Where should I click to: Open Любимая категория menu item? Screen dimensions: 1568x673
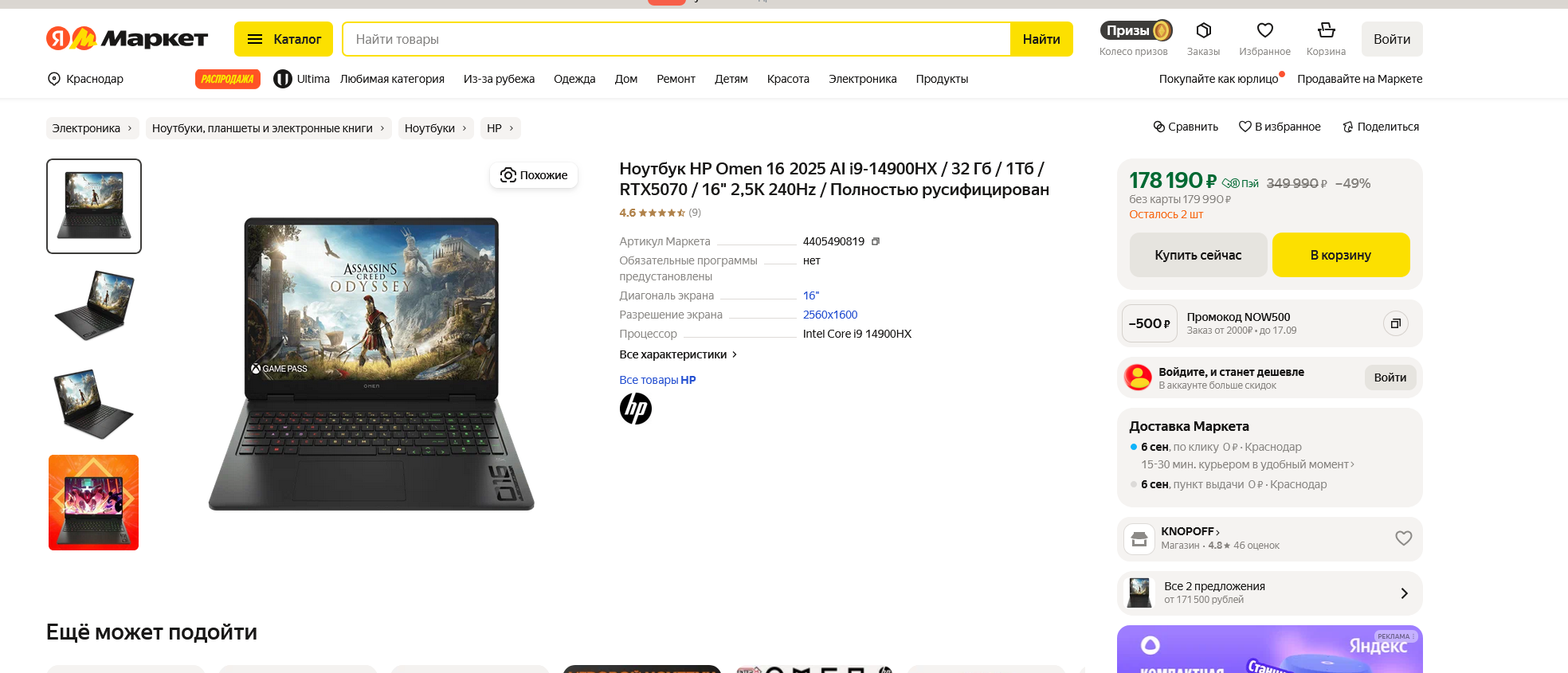tap(392, 79)
